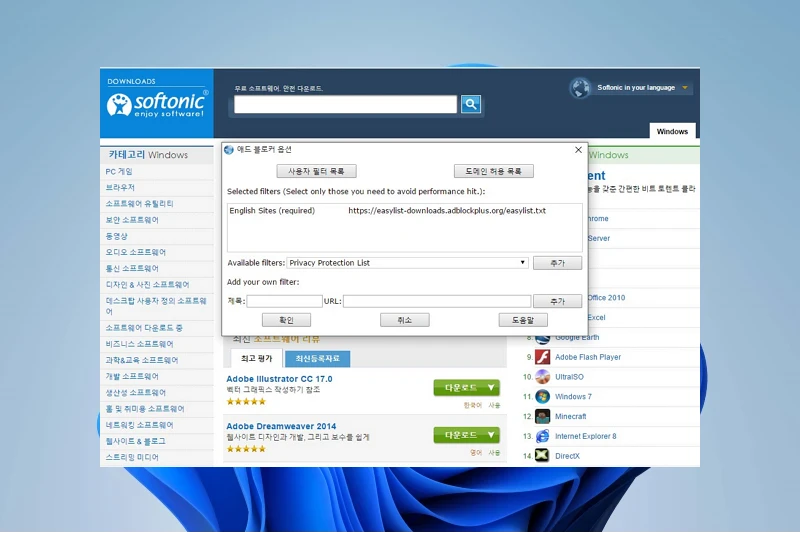The width and height of the screenshot is (800, 533).
Task: Click 추가 next to Available filters
Action: [557, 263]
